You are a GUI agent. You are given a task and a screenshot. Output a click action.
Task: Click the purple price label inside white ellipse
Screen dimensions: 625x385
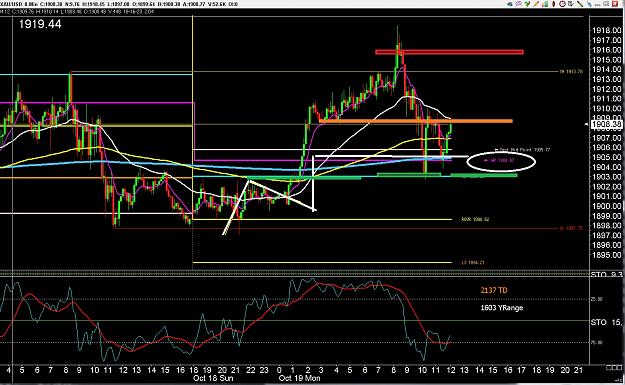tap(499, 160)
